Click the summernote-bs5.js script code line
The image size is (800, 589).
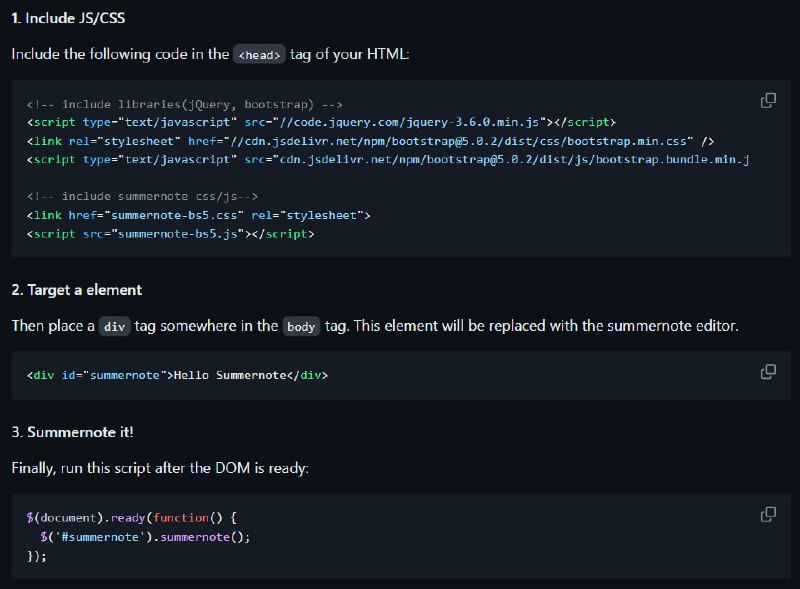pos(170,234)
